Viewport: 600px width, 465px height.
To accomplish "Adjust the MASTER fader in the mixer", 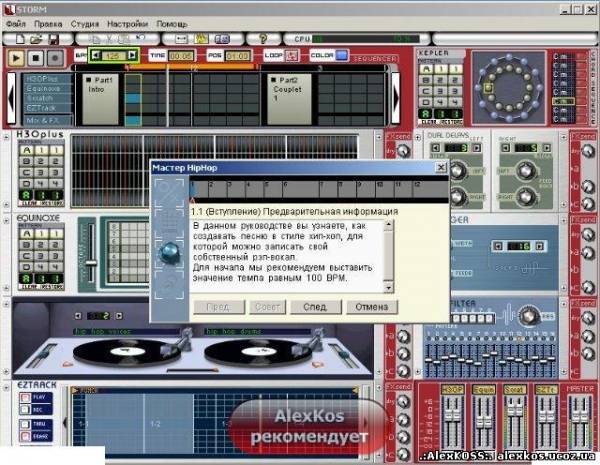I will (x=580, y=421).
